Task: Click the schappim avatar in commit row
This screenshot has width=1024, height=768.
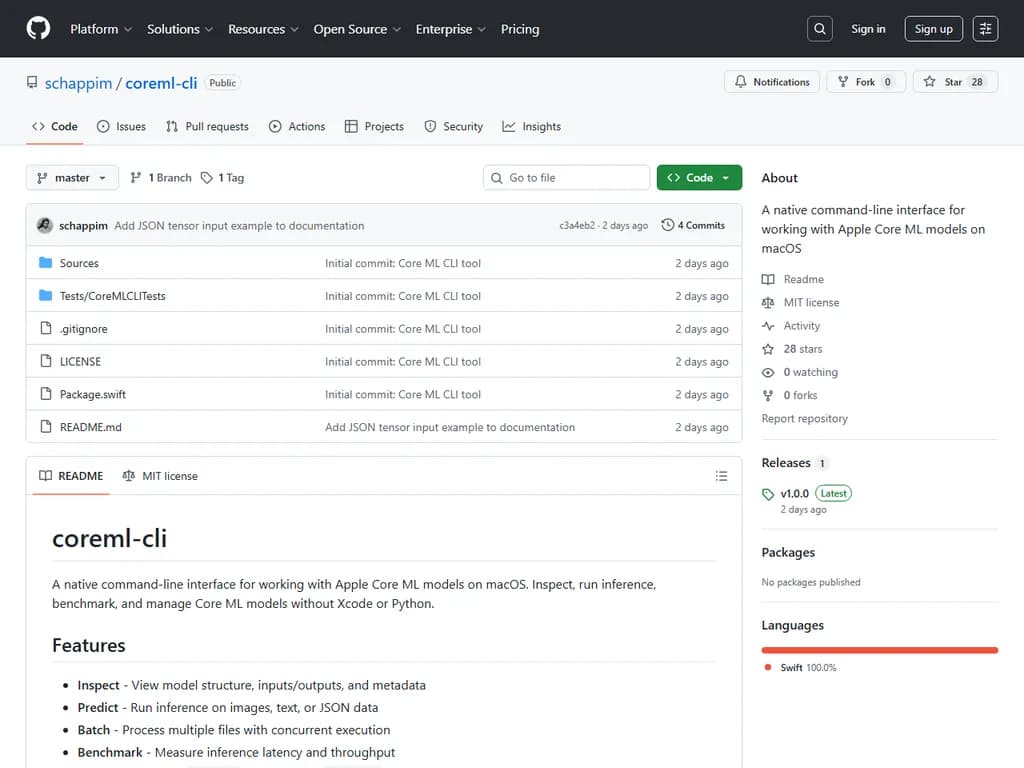Action: (x=44, y=226)
